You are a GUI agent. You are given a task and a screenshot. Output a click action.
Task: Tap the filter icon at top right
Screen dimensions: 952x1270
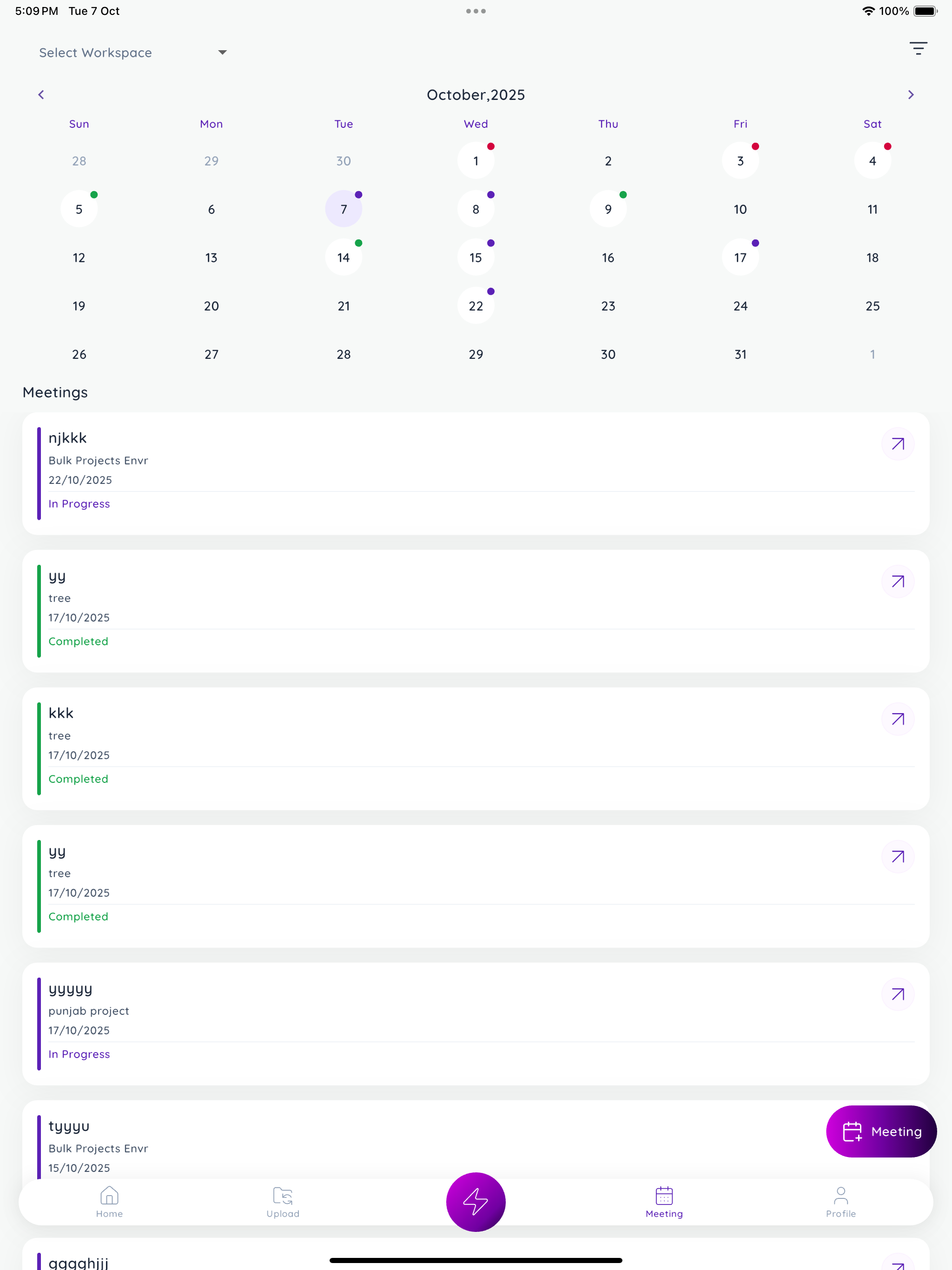coord(917,48)
